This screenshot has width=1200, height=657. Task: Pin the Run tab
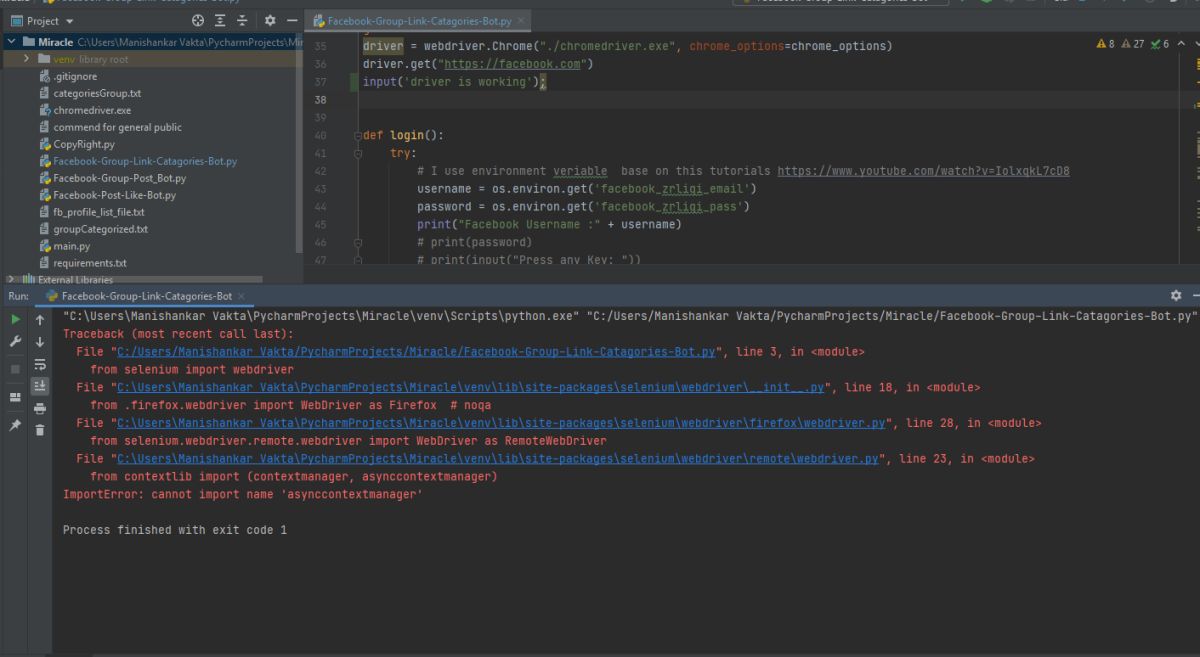15,425
